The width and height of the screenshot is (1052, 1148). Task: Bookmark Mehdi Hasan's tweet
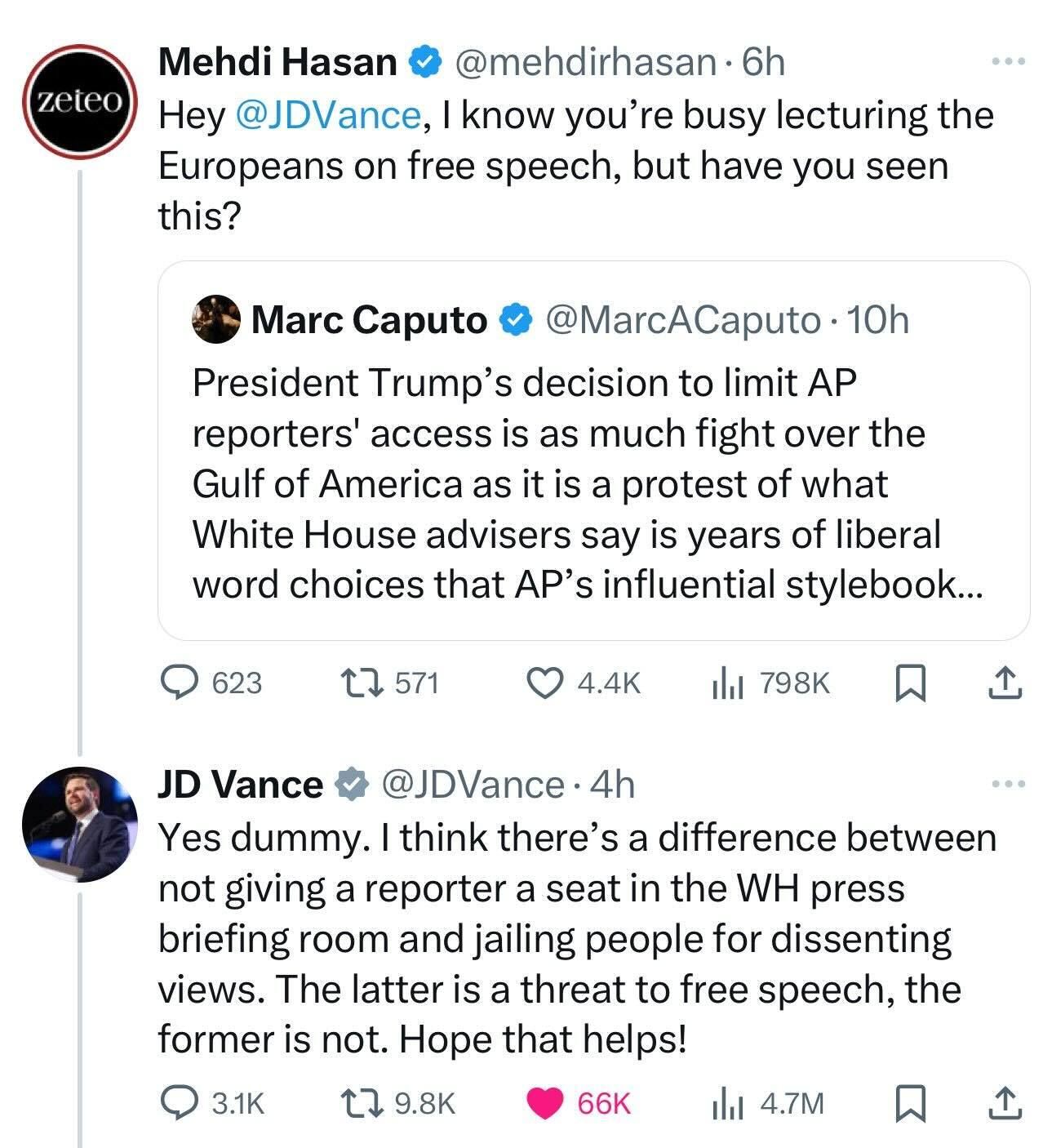910,683
